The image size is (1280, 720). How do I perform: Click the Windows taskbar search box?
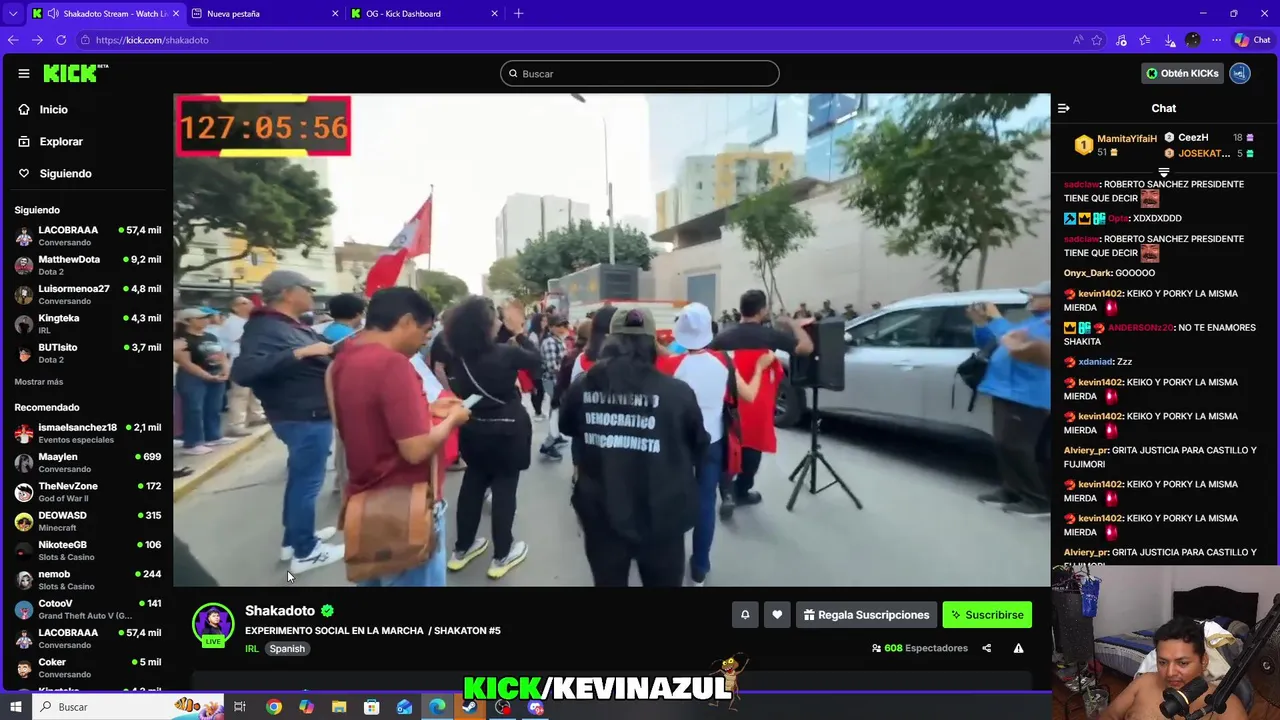[128, 707]
